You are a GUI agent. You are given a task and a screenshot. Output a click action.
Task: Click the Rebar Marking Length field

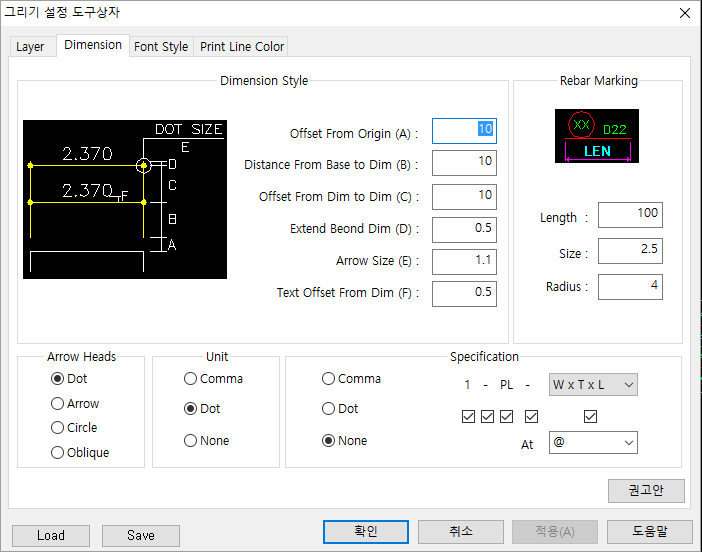[630, 215]
